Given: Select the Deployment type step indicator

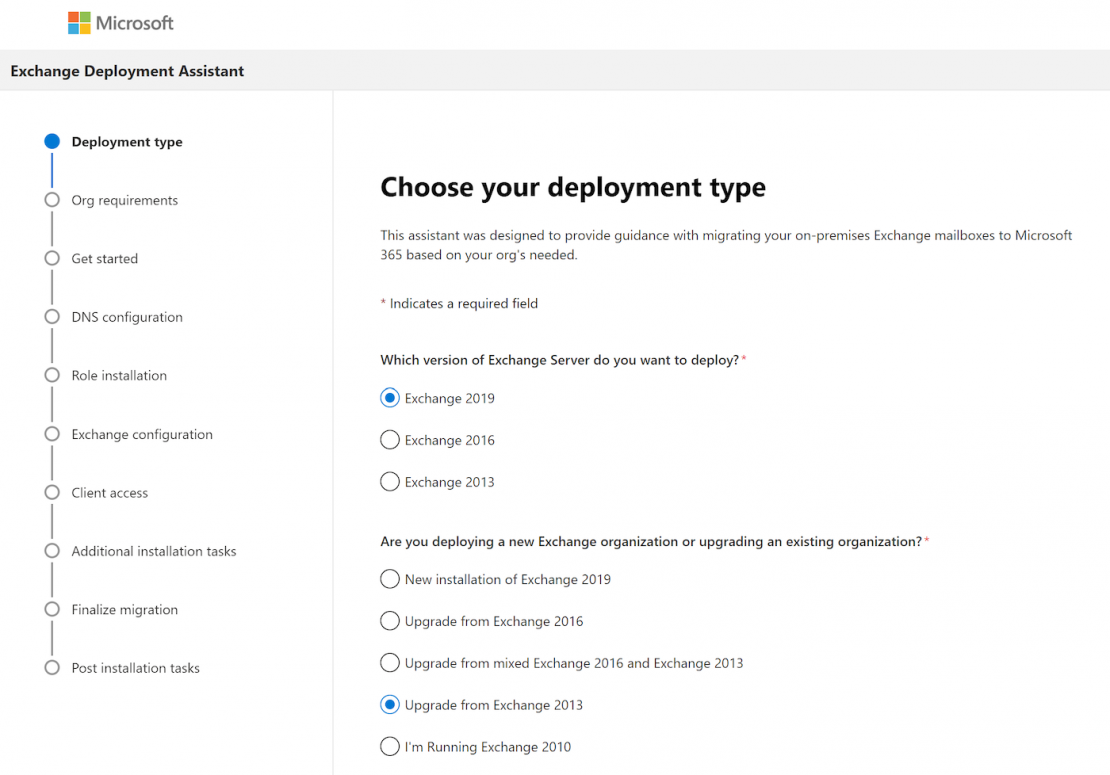Looking at the screenshot, I should click(51, 141).
